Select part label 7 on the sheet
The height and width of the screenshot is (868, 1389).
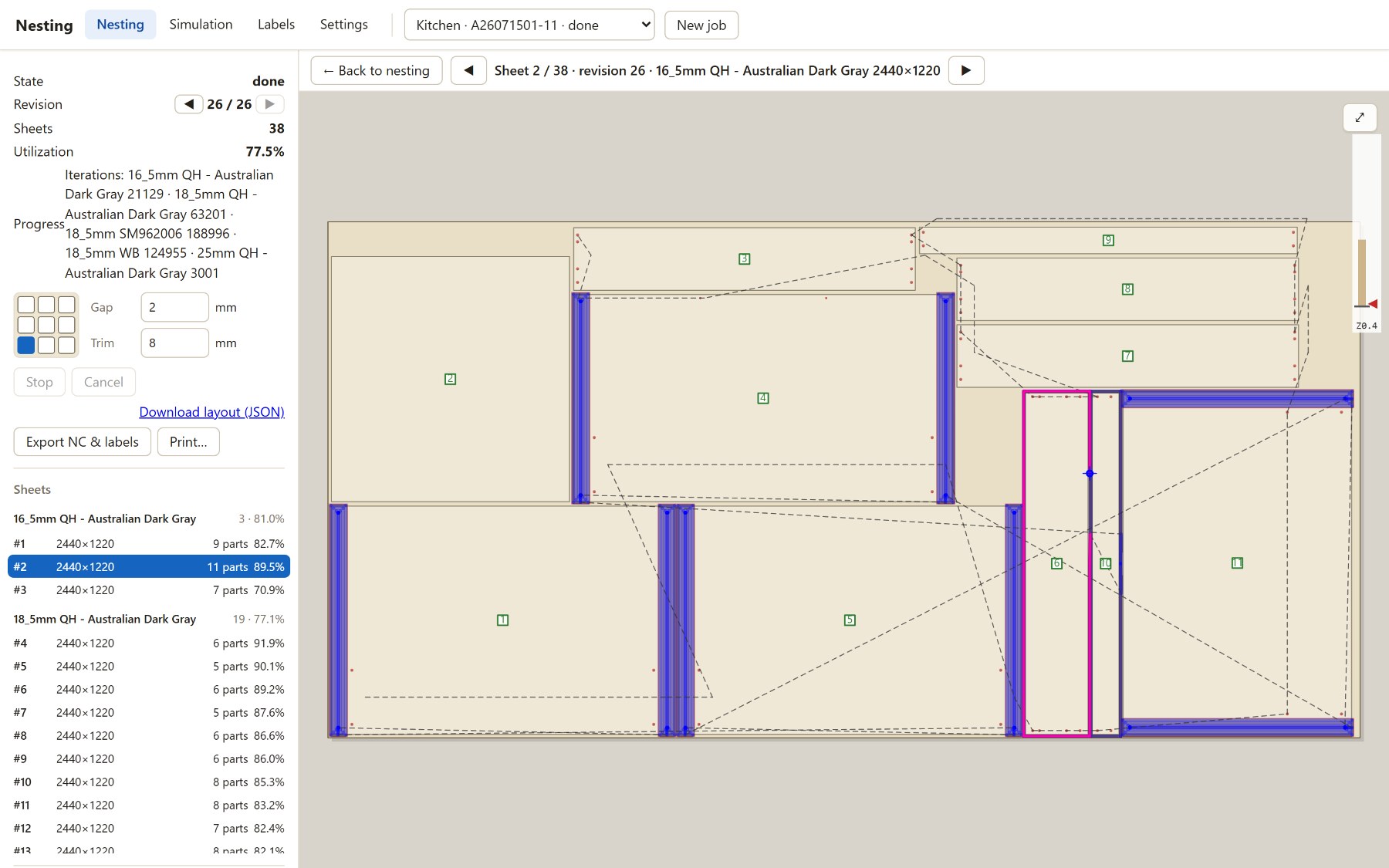[x=1127, y=356]
